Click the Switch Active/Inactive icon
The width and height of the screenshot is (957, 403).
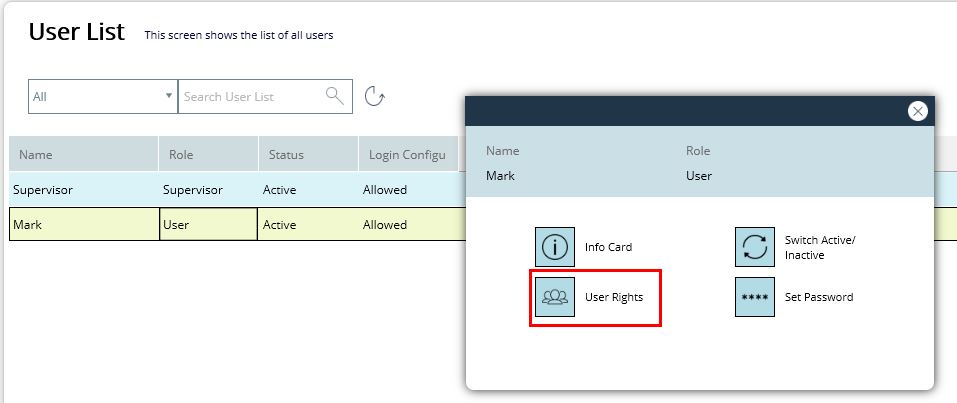755,247
